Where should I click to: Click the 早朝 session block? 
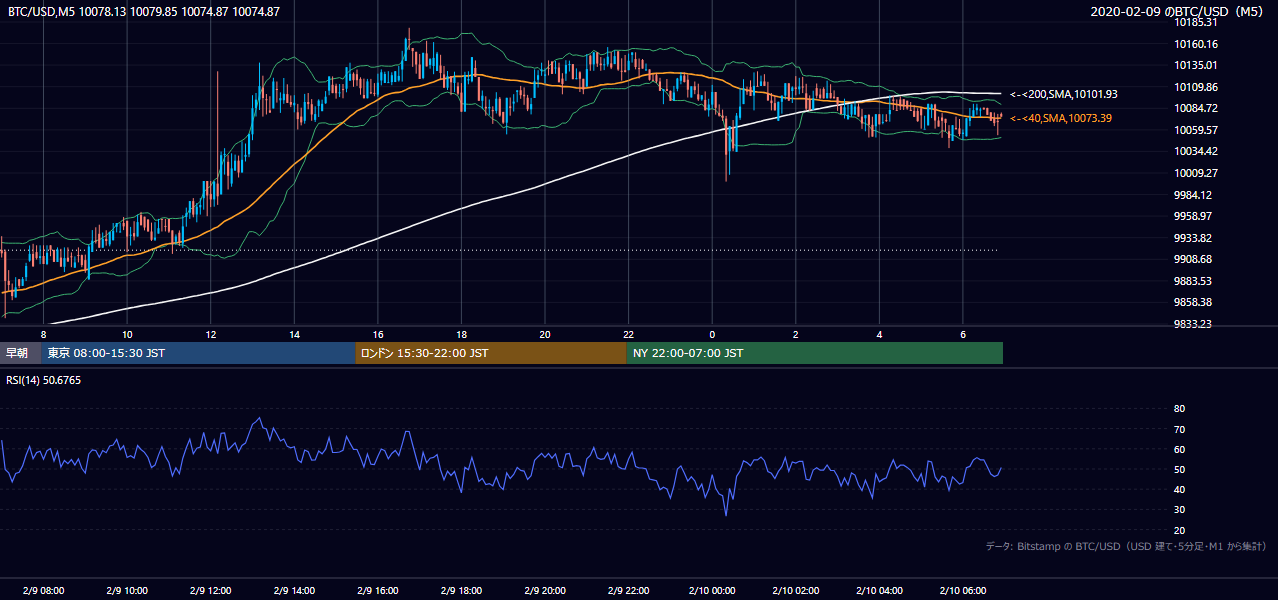pos(20,353)
